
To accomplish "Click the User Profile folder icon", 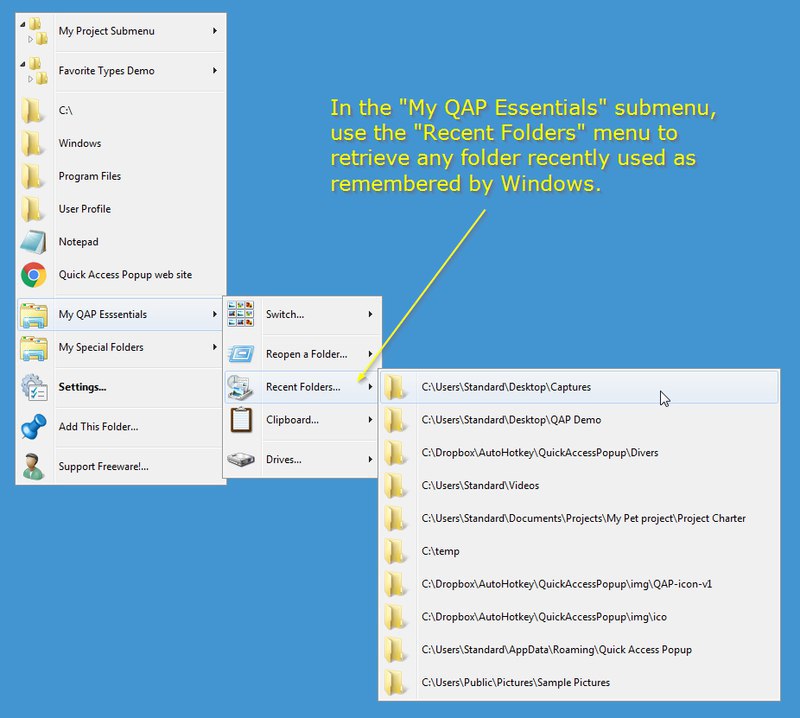I will click(x=33, y=209).
